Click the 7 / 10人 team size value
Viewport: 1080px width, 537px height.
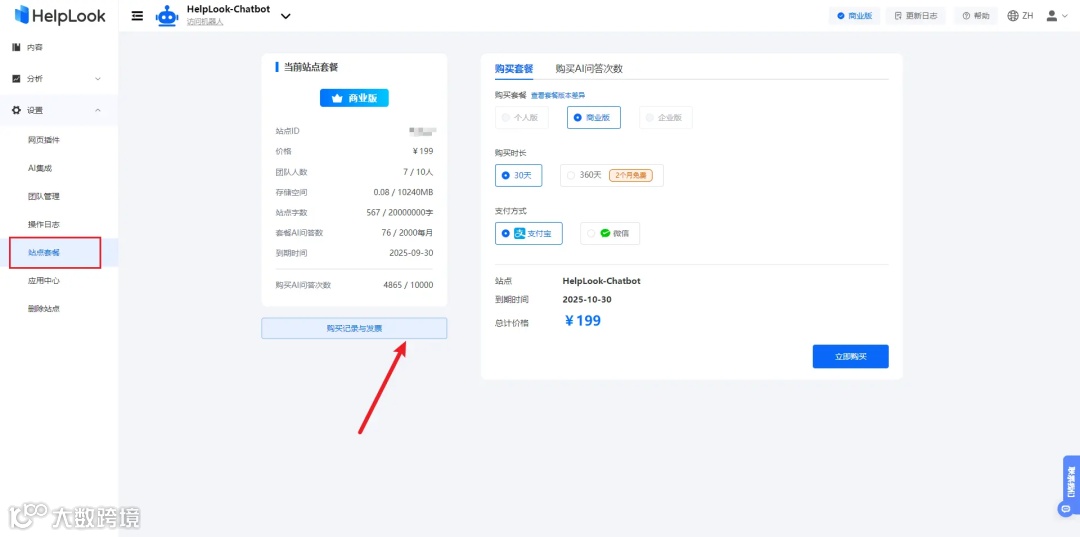pyautogui.click(x=418, y=171)
